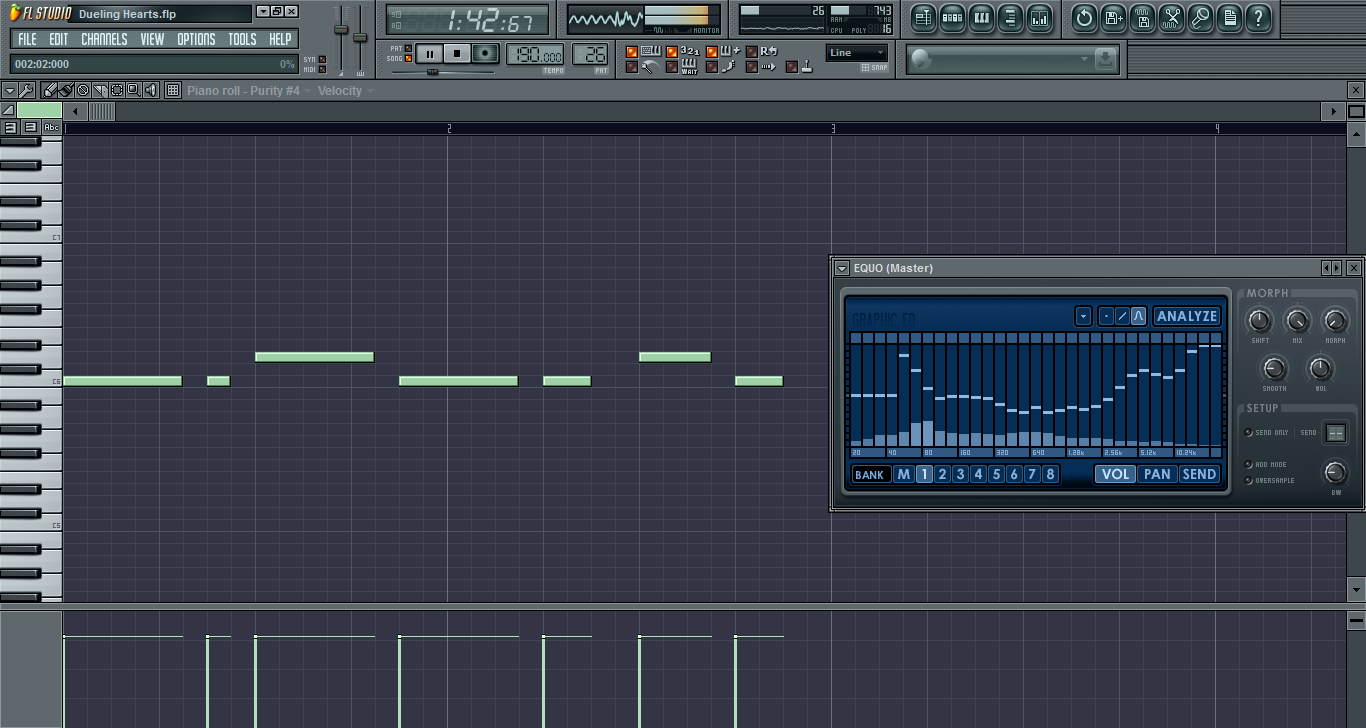This screenshot has width=1366, height=728.
Task: Click the one-click audio recording microphone icon
Action: [x=1201, y=17]
